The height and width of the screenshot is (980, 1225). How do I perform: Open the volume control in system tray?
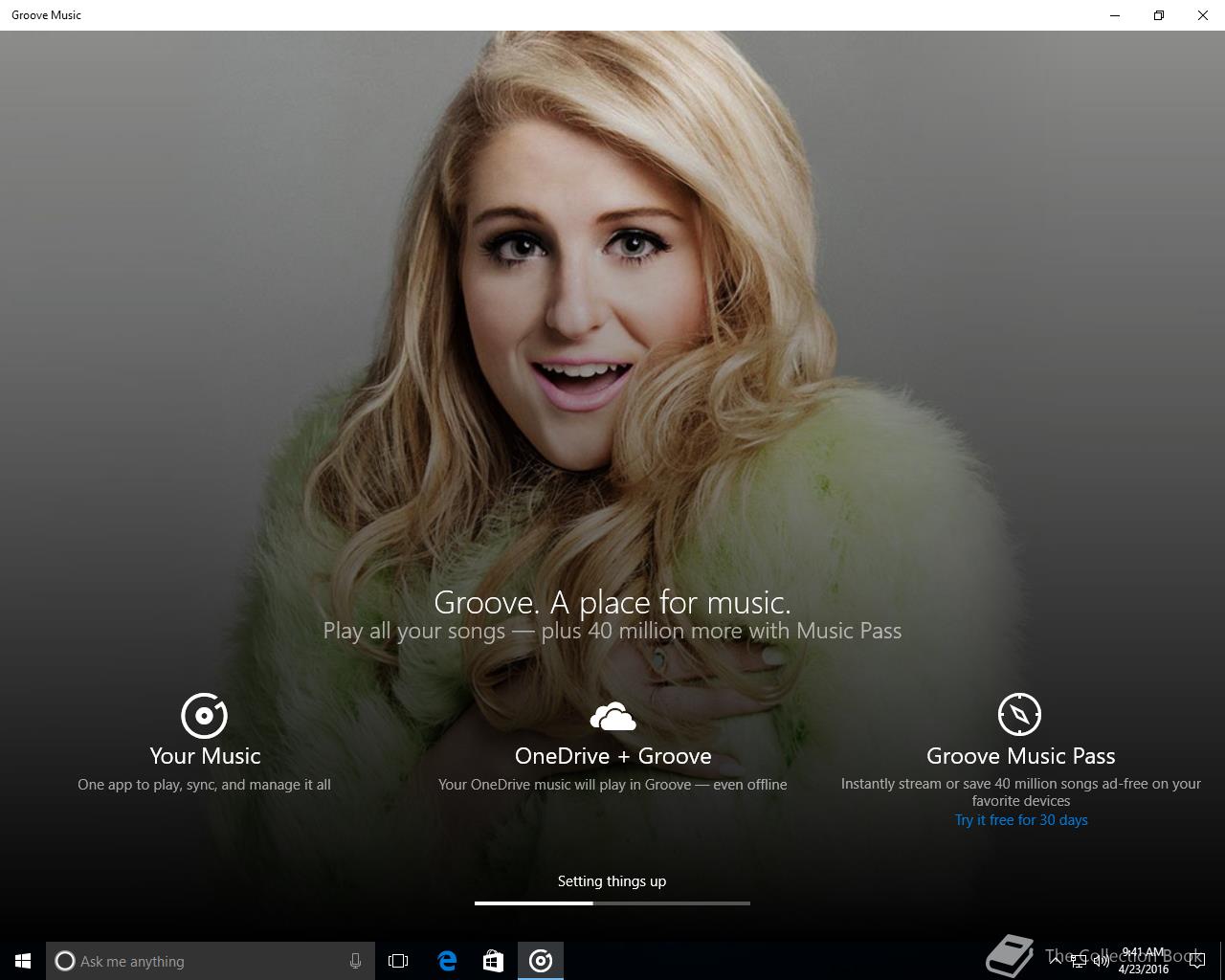[x=1102, y=961]
